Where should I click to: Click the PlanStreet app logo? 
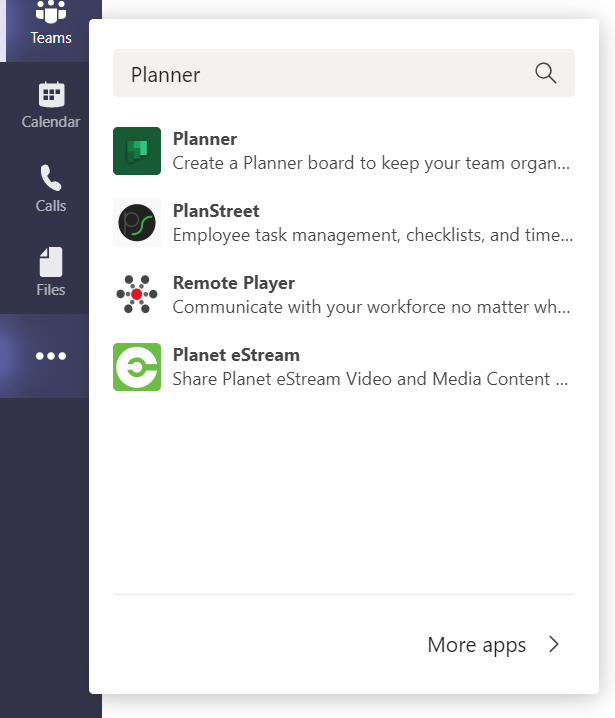point(137,223)
